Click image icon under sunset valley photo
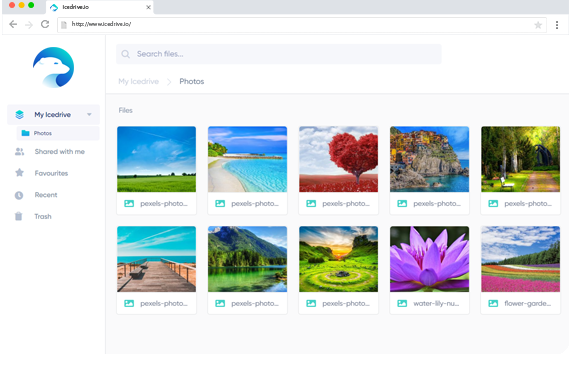 311,303
